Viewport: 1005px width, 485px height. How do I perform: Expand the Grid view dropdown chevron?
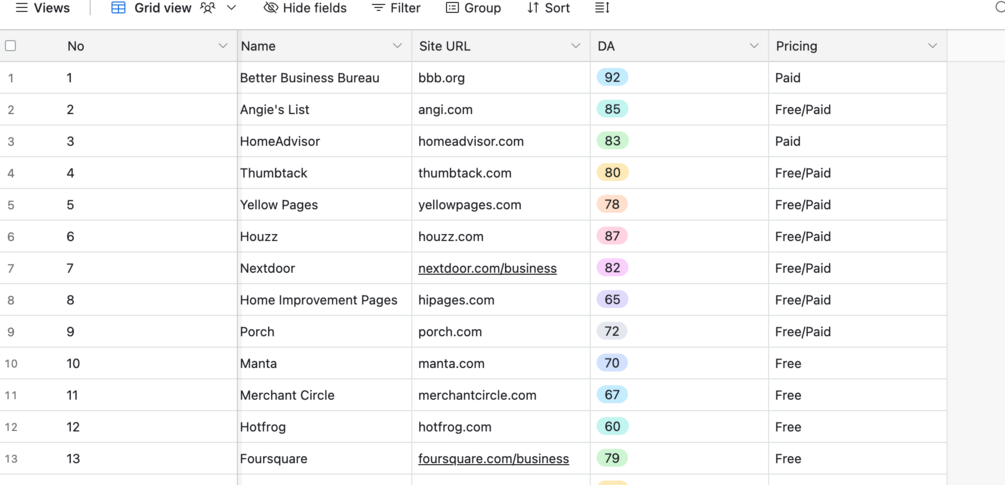(x=231, y=8)
